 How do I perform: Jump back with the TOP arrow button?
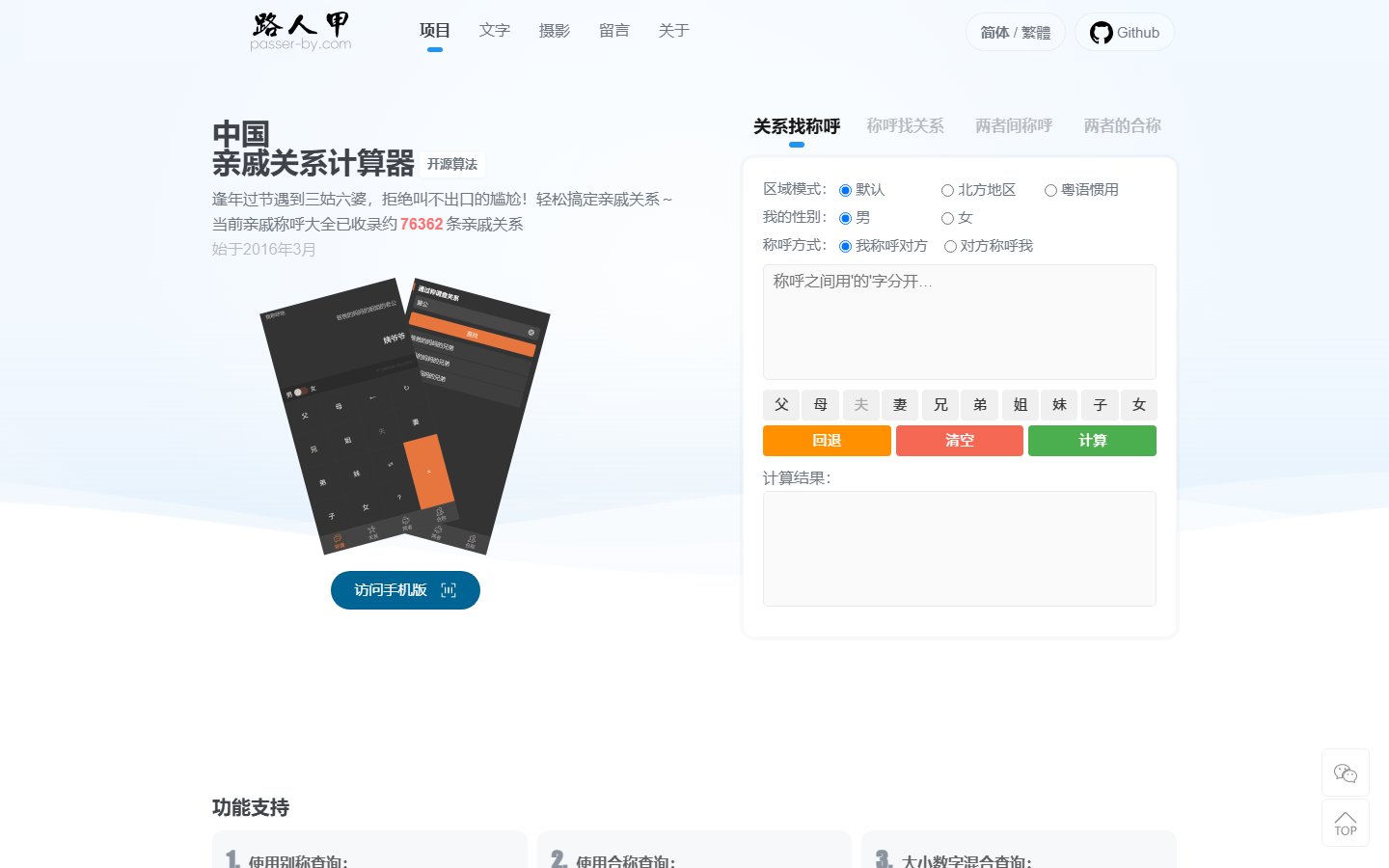click(1346, 823)
